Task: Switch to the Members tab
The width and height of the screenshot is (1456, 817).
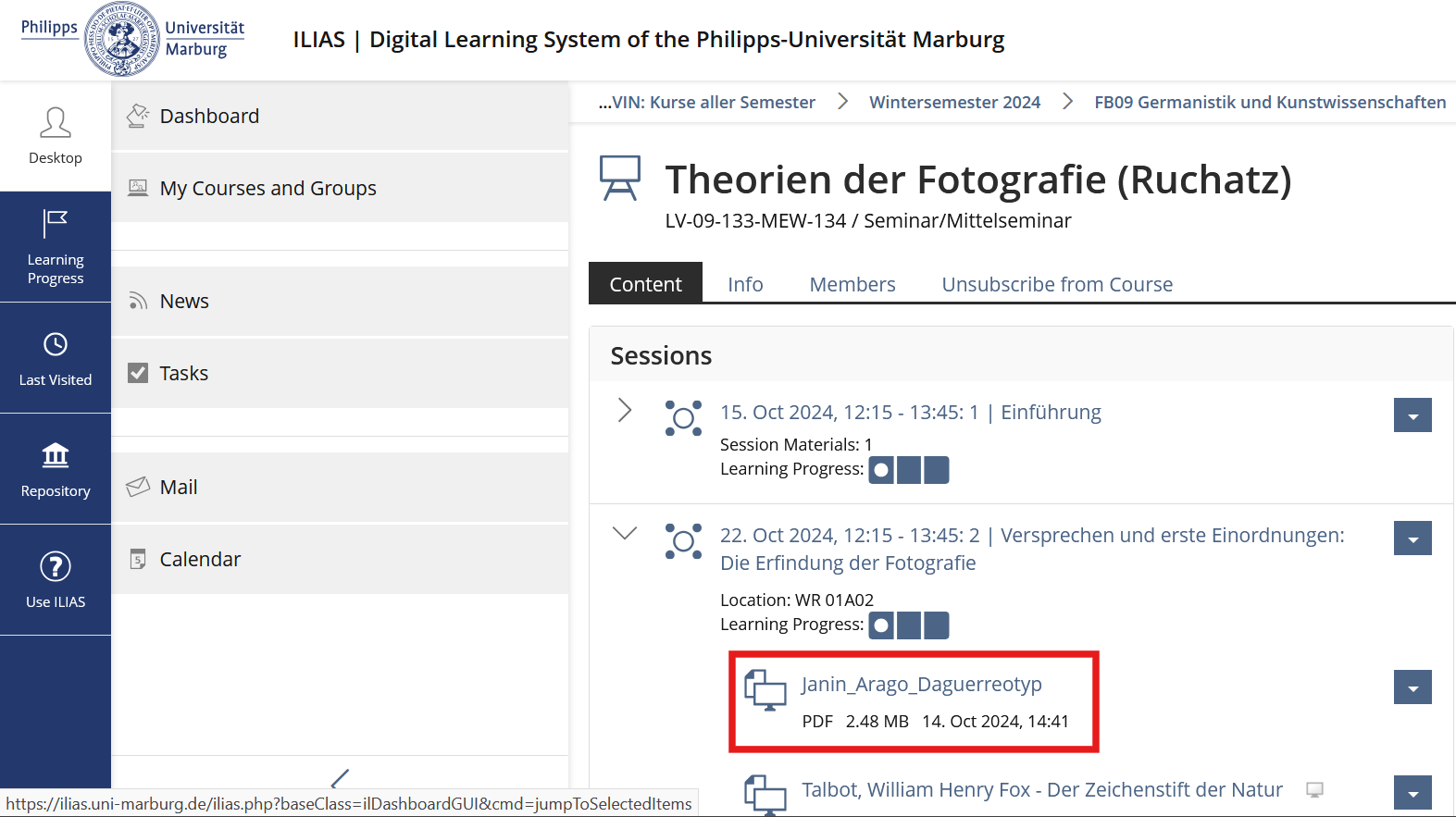Action: (x=852, y=284)
